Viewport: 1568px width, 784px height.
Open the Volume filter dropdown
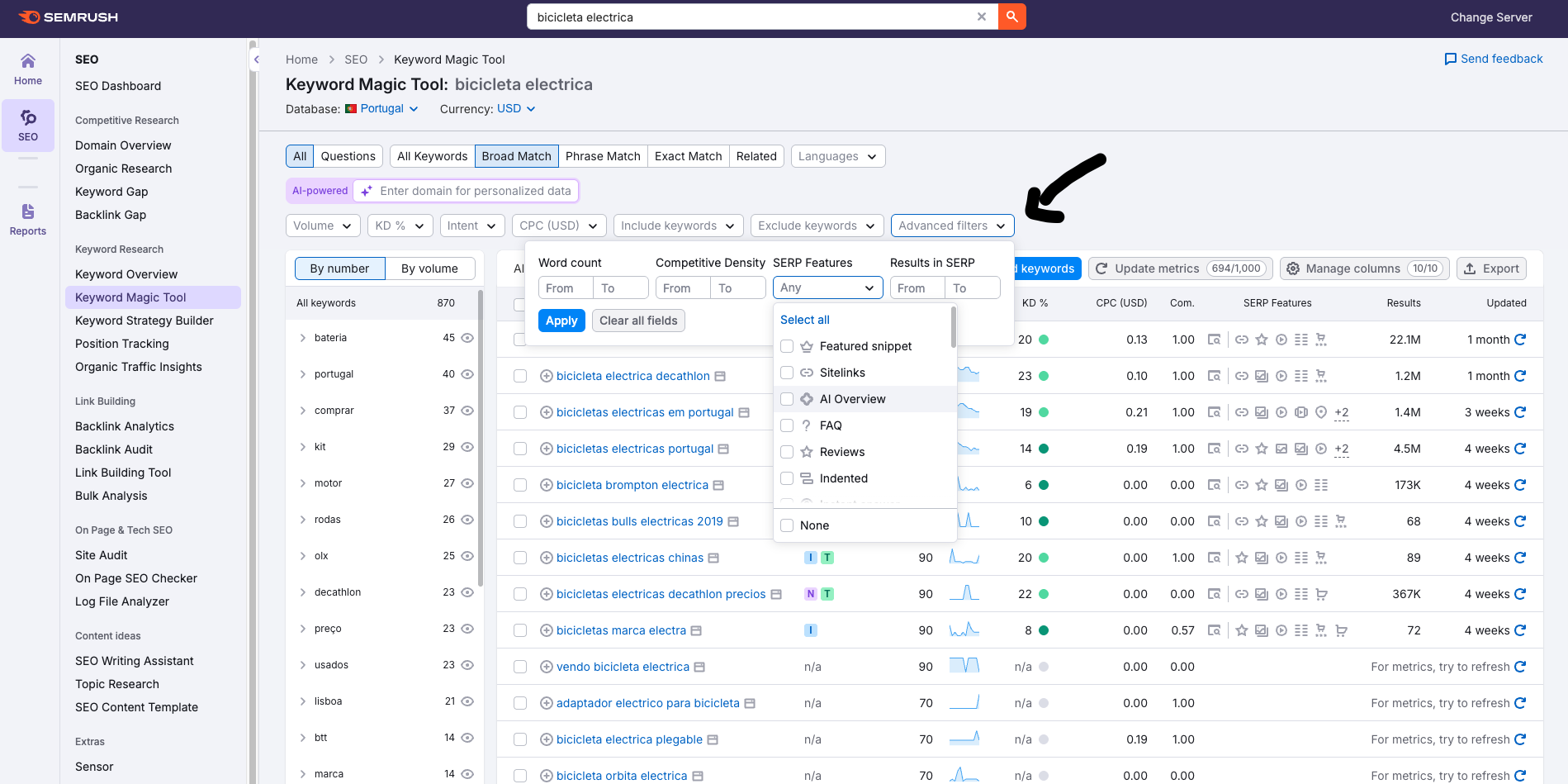pos(323,226)
